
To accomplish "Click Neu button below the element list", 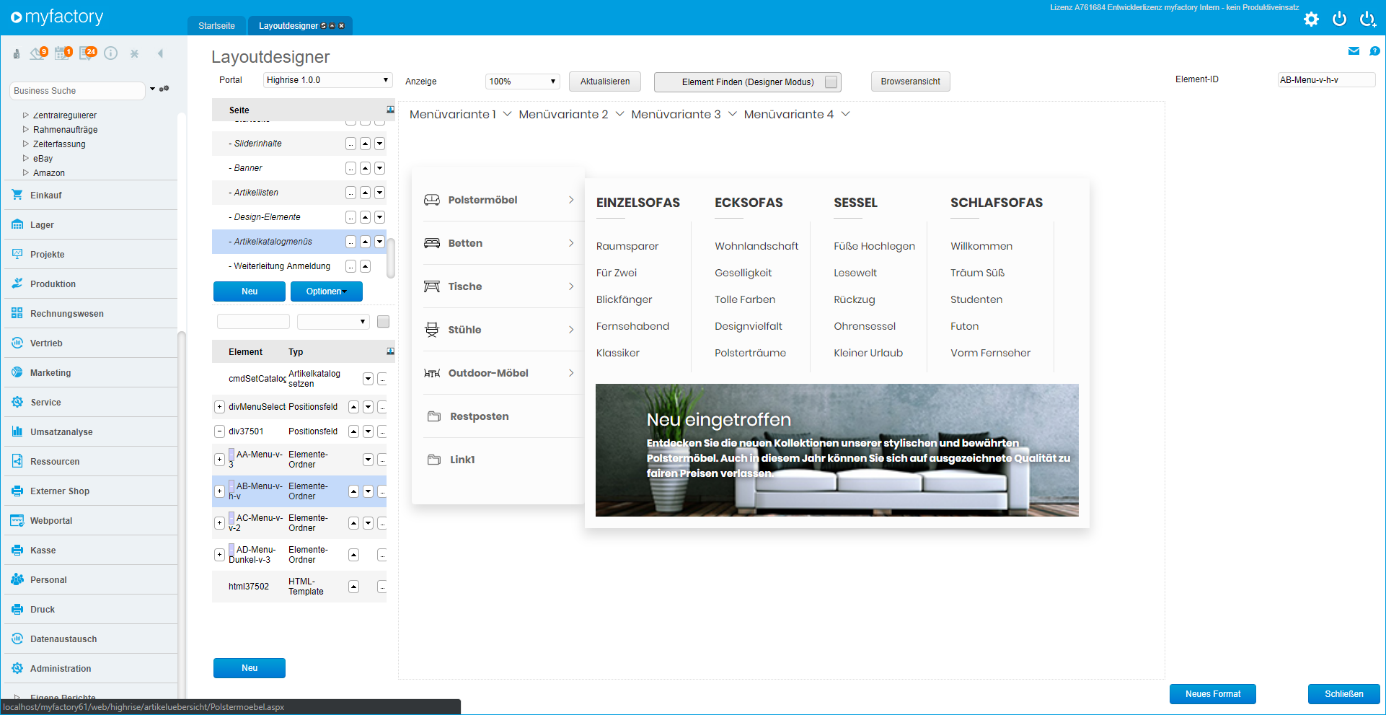I will point(249,668).
